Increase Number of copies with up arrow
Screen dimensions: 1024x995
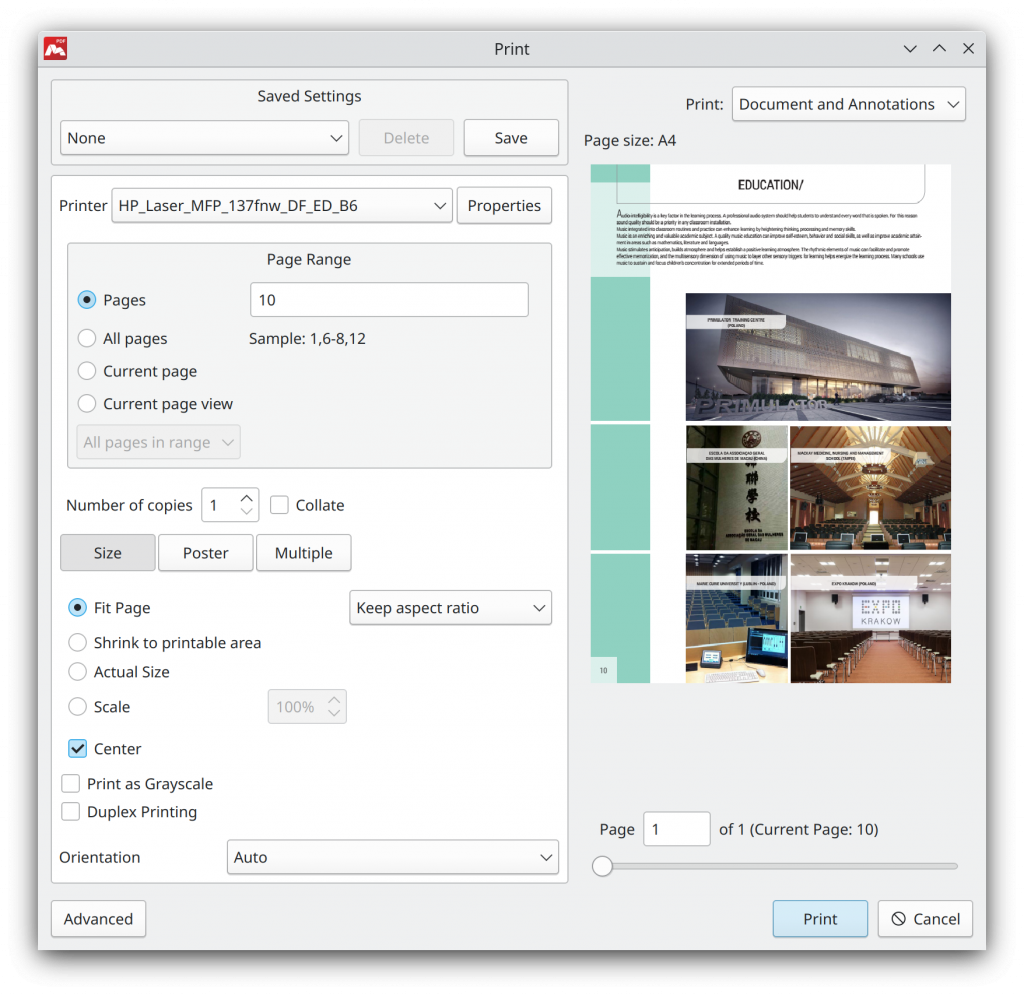tap(245, 497)
